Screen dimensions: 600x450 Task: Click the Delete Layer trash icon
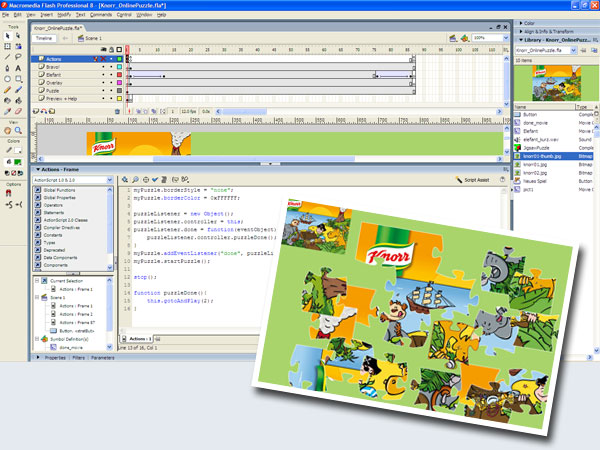pyautogui.click(x=117, y=111)
